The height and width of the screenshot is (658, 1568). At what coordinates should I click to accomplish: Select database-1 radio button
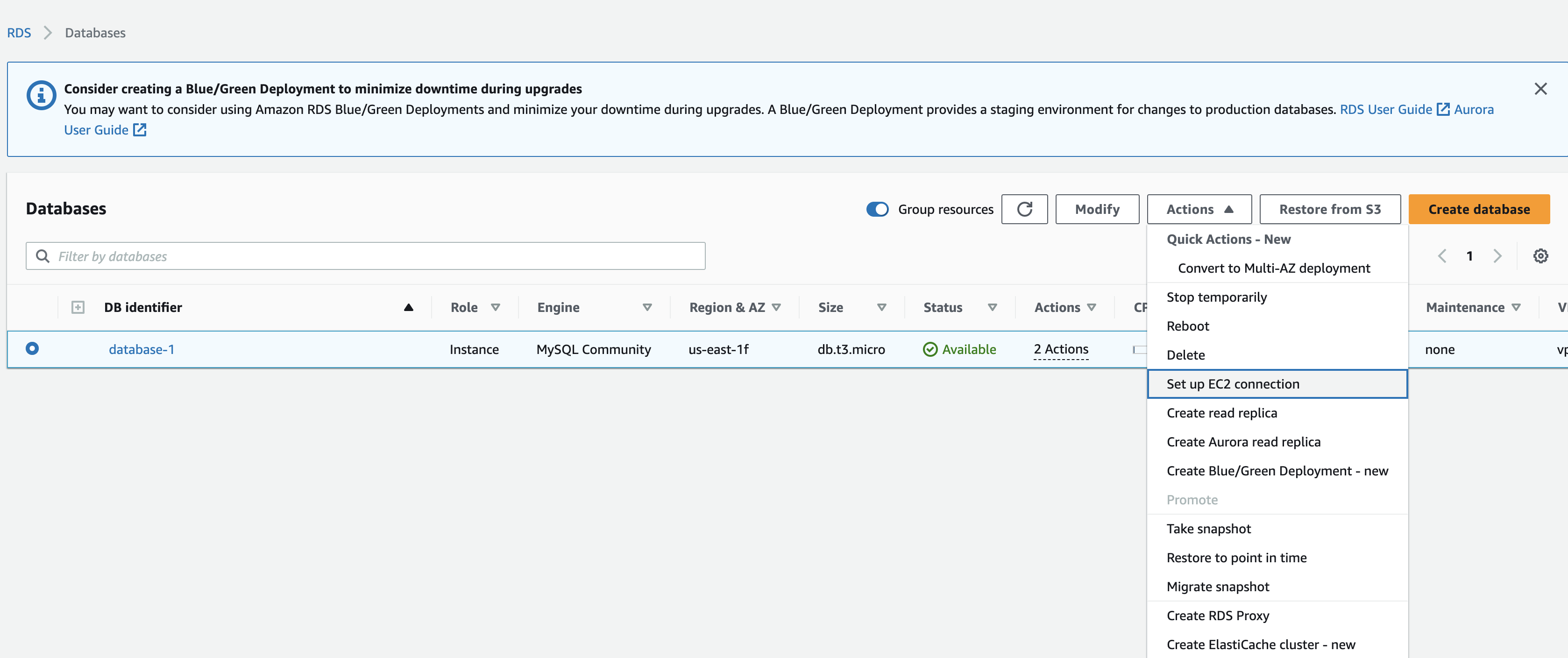32,349
